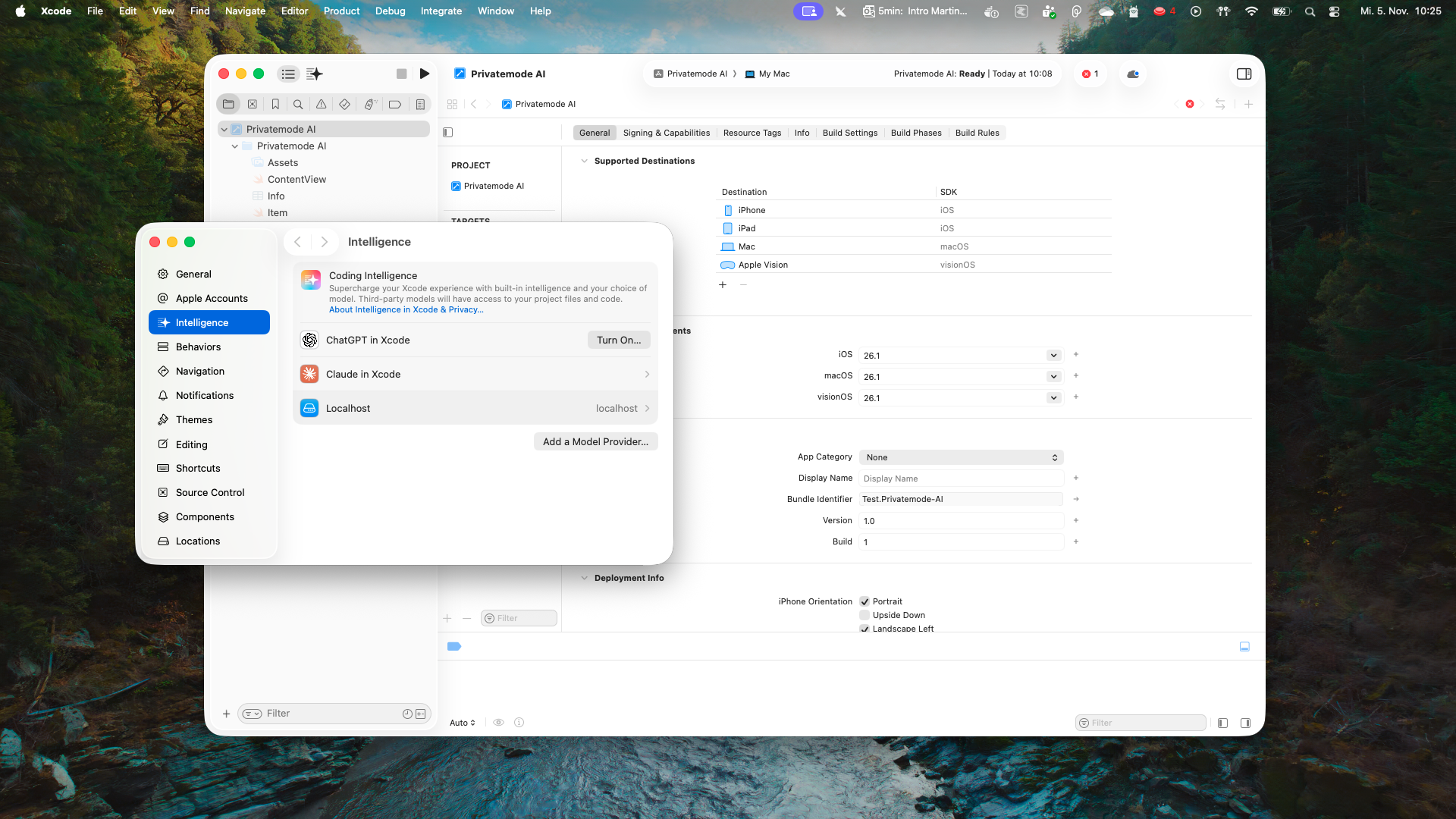Collapse the Supported Destinations section

pos(584,161)
